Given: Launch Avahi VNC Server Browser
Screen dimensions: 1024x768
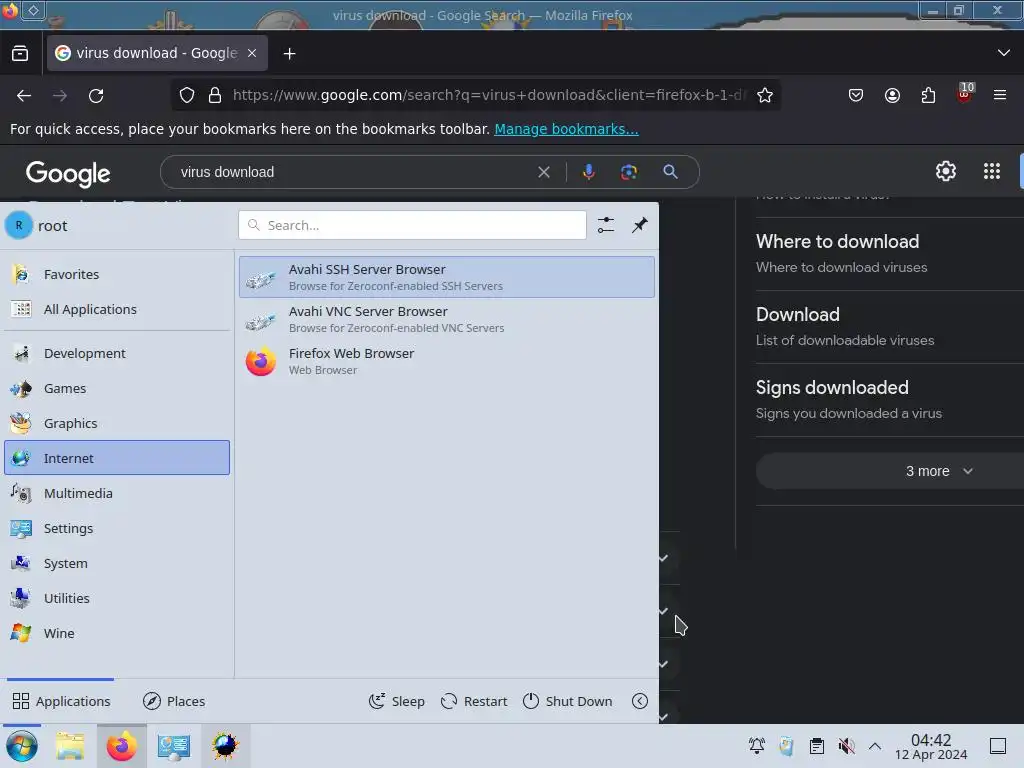Looking at the screenshot, I should [x=447, y=319].
